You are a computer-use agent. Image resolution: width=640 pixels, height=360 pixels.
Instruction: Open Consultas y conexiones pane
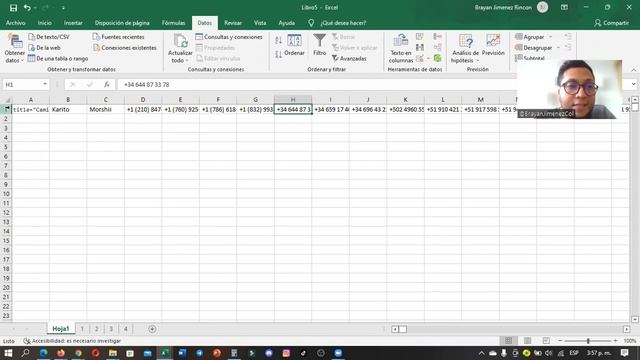pyautogui.click(x=229, y=37)
